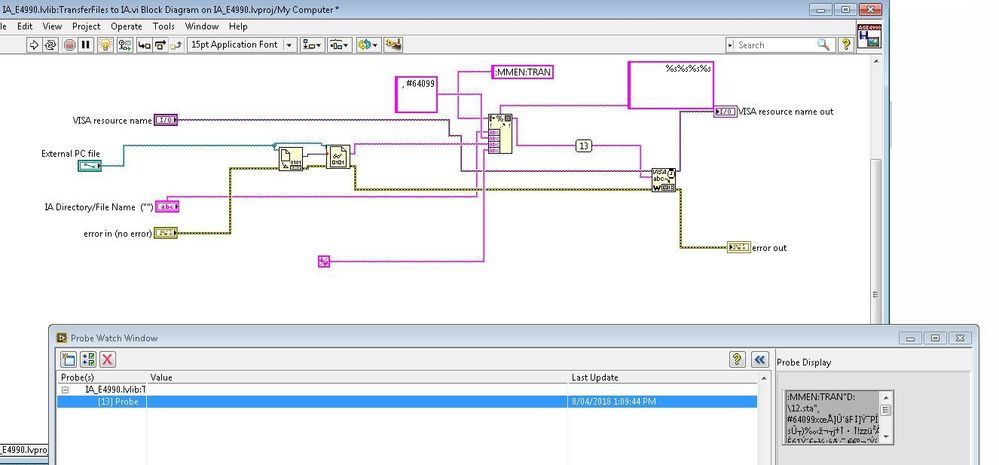This screenshot has width=999, height=465.
Task: Click the probe 13 marker on the wire
Action: tap(583, 146)
